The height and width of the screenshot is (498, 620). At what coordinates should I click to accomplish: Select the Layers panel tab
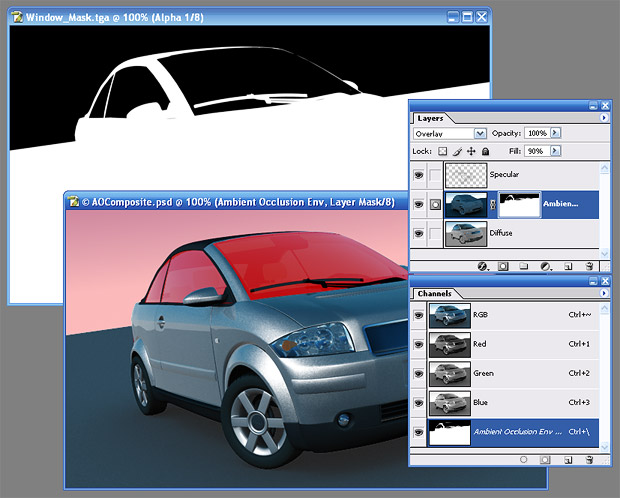pos(431,118)
